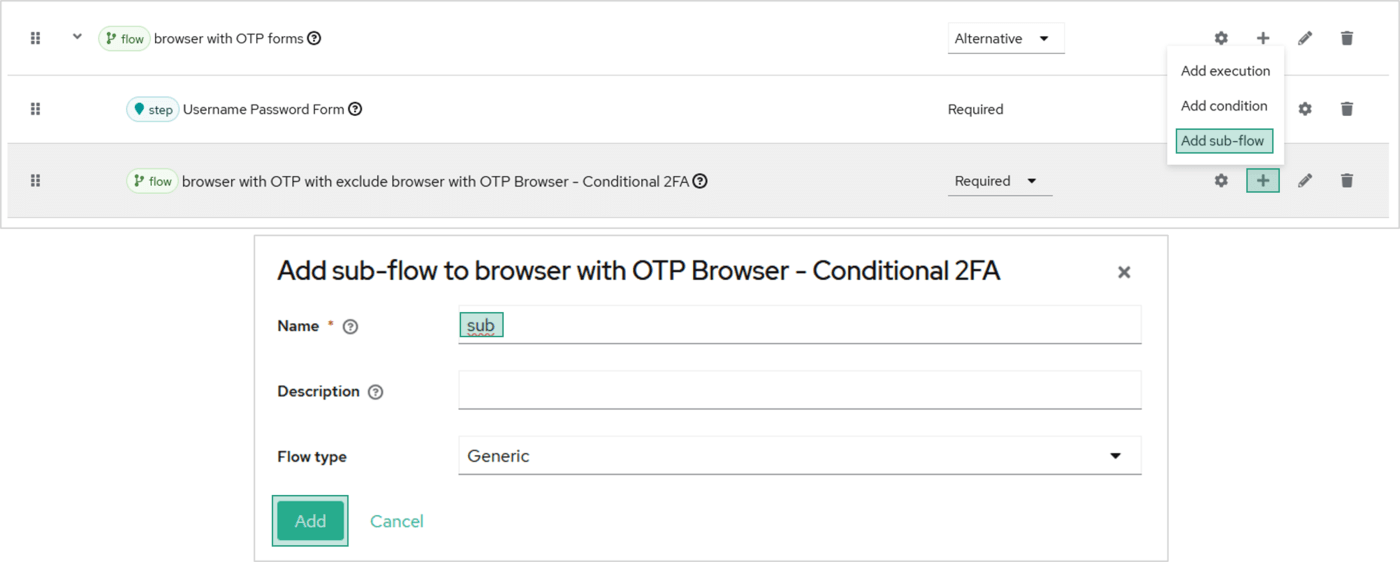Delete the Conditional 2FA sub-flow

(x=1347, y=181)
